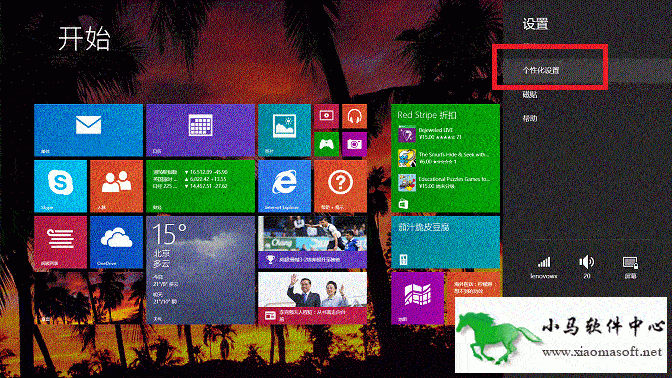Open the Mail tile
The height and width of the screenshot is (378, 672).
[x=88, y=130]
